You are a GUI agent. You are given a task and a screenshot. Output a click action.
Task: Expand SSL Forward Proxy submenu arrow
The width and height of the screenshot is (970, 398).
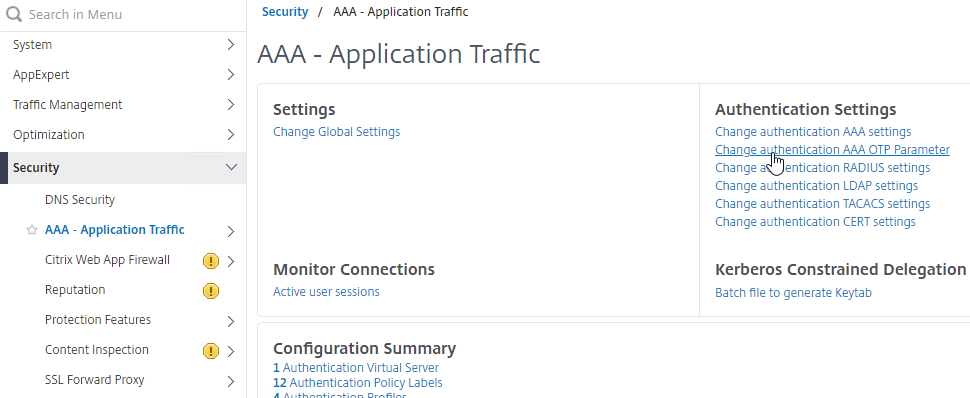[231, 381]
